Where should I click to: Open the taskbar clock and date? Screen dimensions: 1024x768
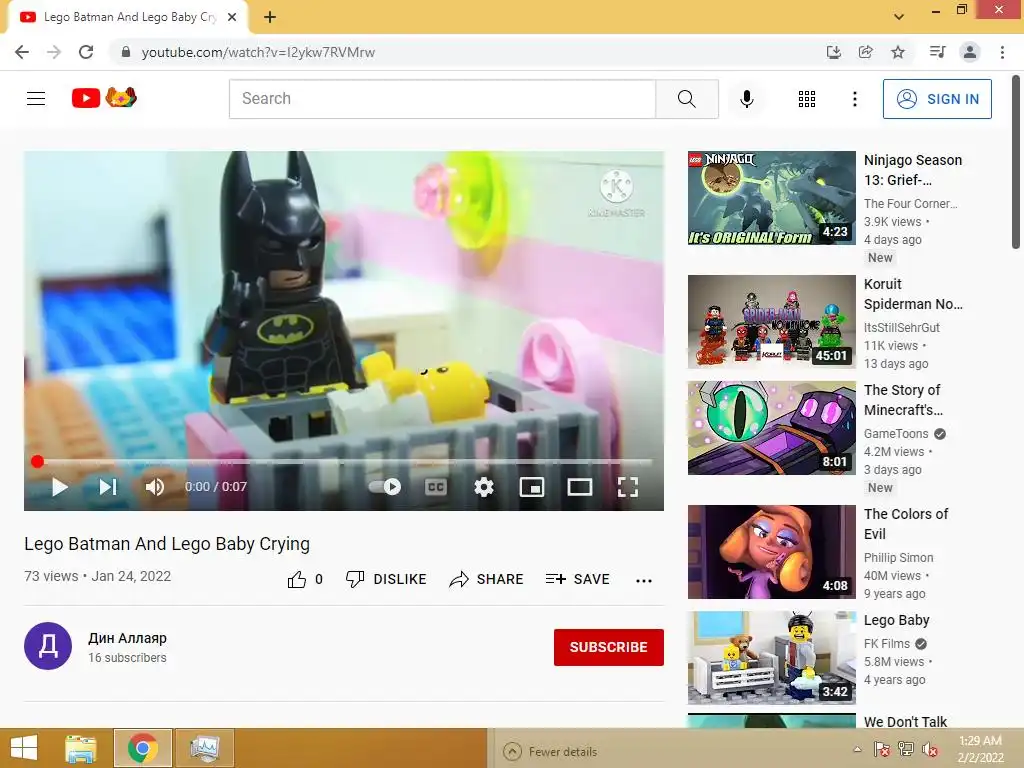(x=980, y=749)
